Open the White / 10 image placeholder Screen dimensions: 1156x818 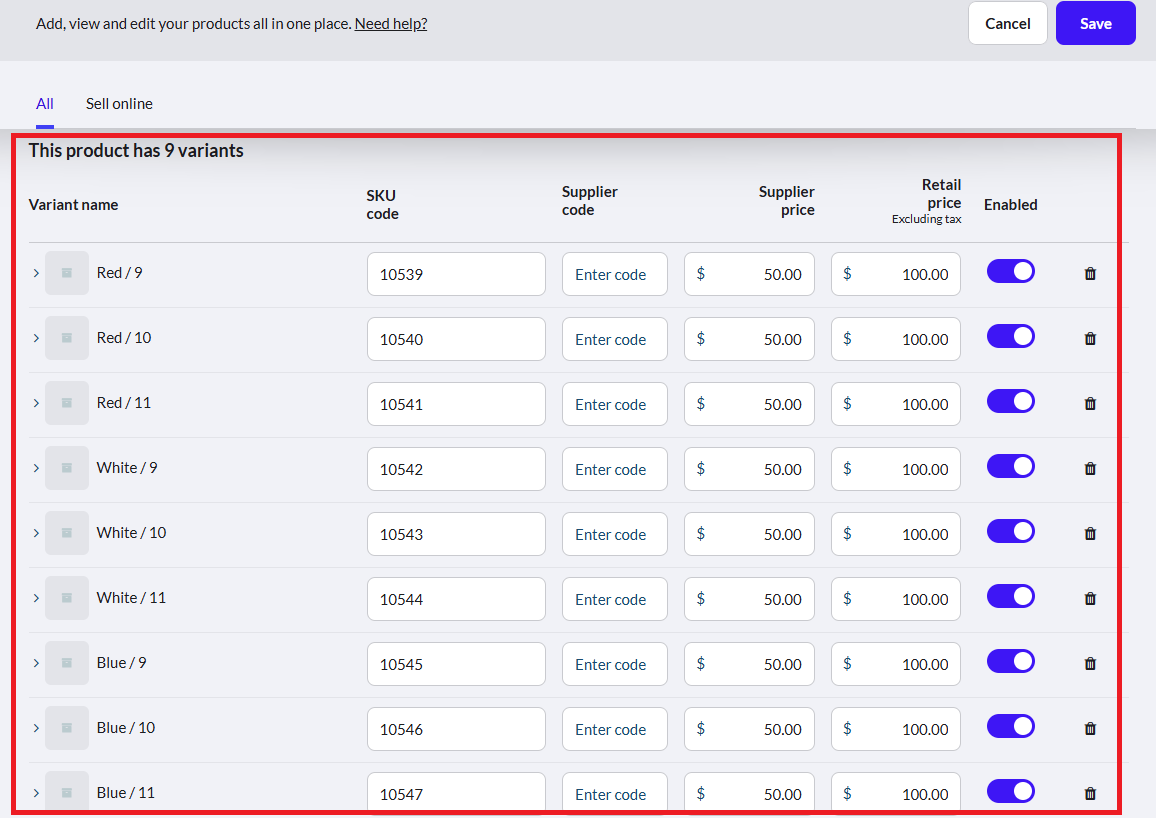pos(66,532)
